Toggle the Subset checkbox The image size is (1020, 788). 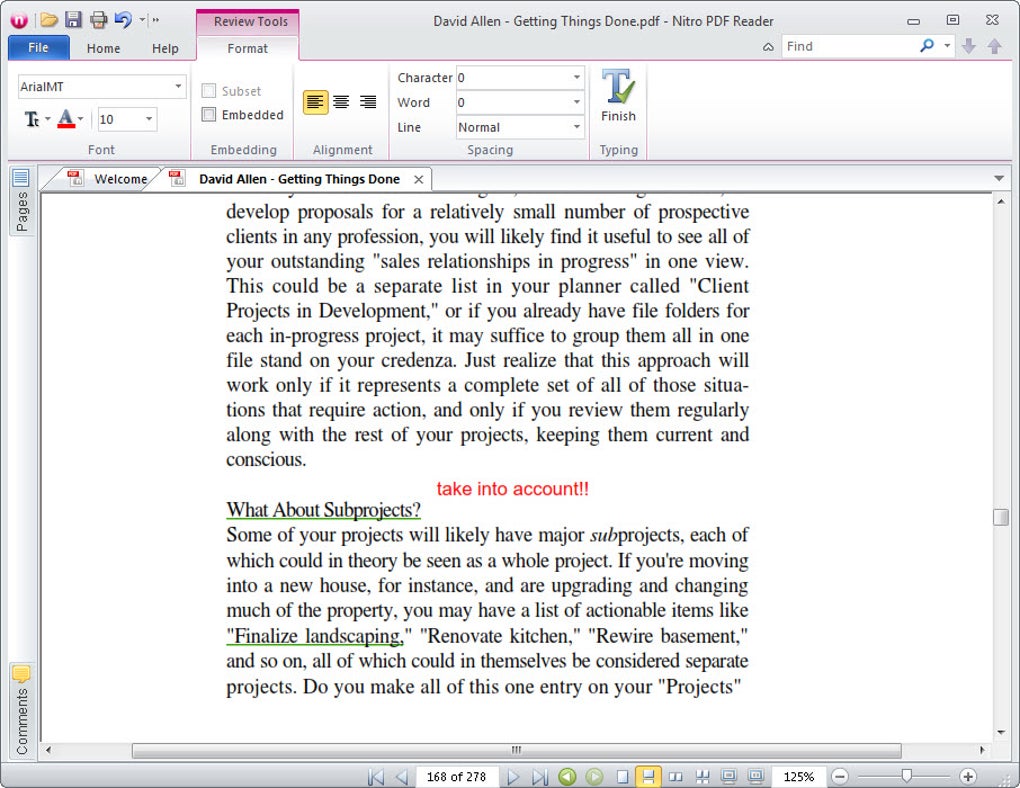[209, 90]
